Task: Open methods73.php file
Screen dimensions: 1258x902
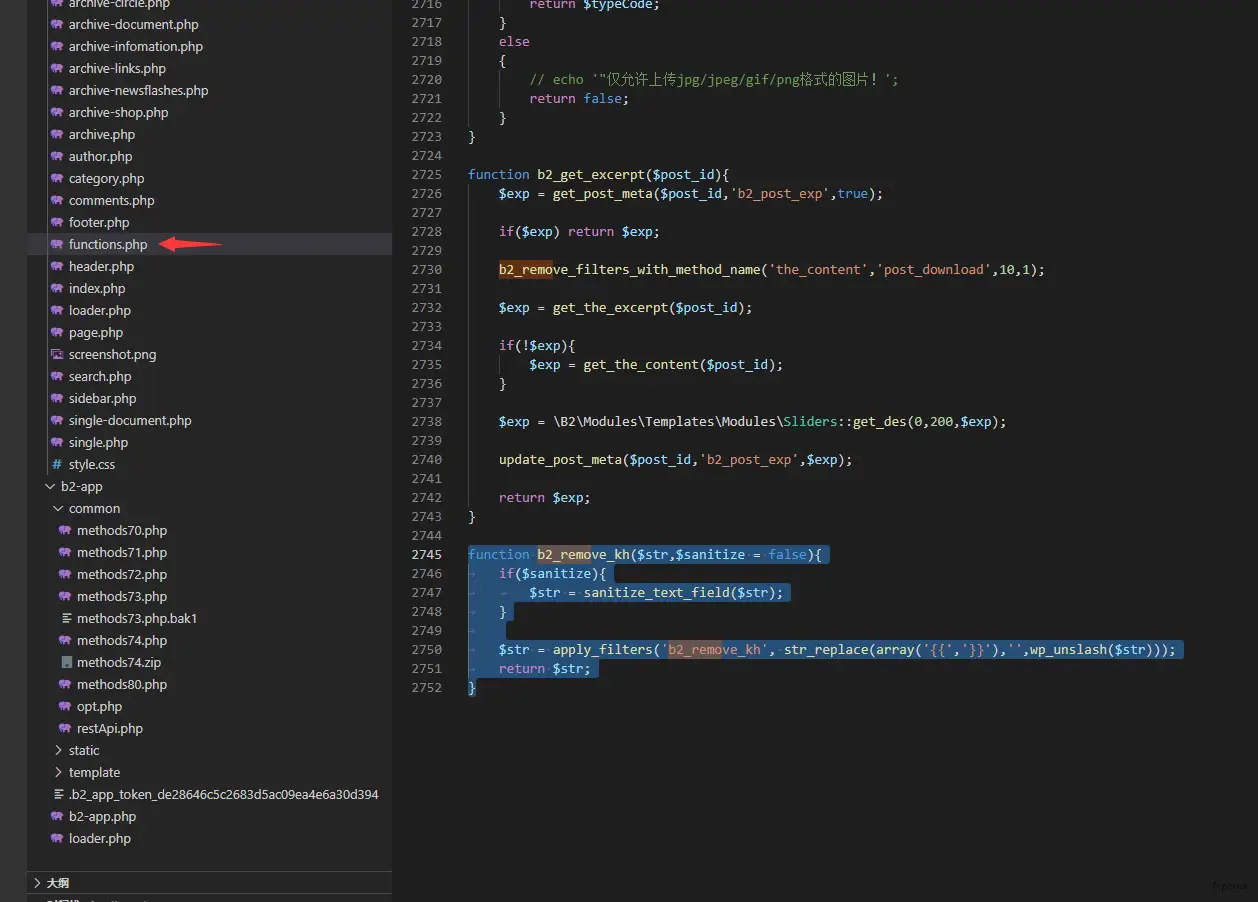Action: (x=122, y=596)
